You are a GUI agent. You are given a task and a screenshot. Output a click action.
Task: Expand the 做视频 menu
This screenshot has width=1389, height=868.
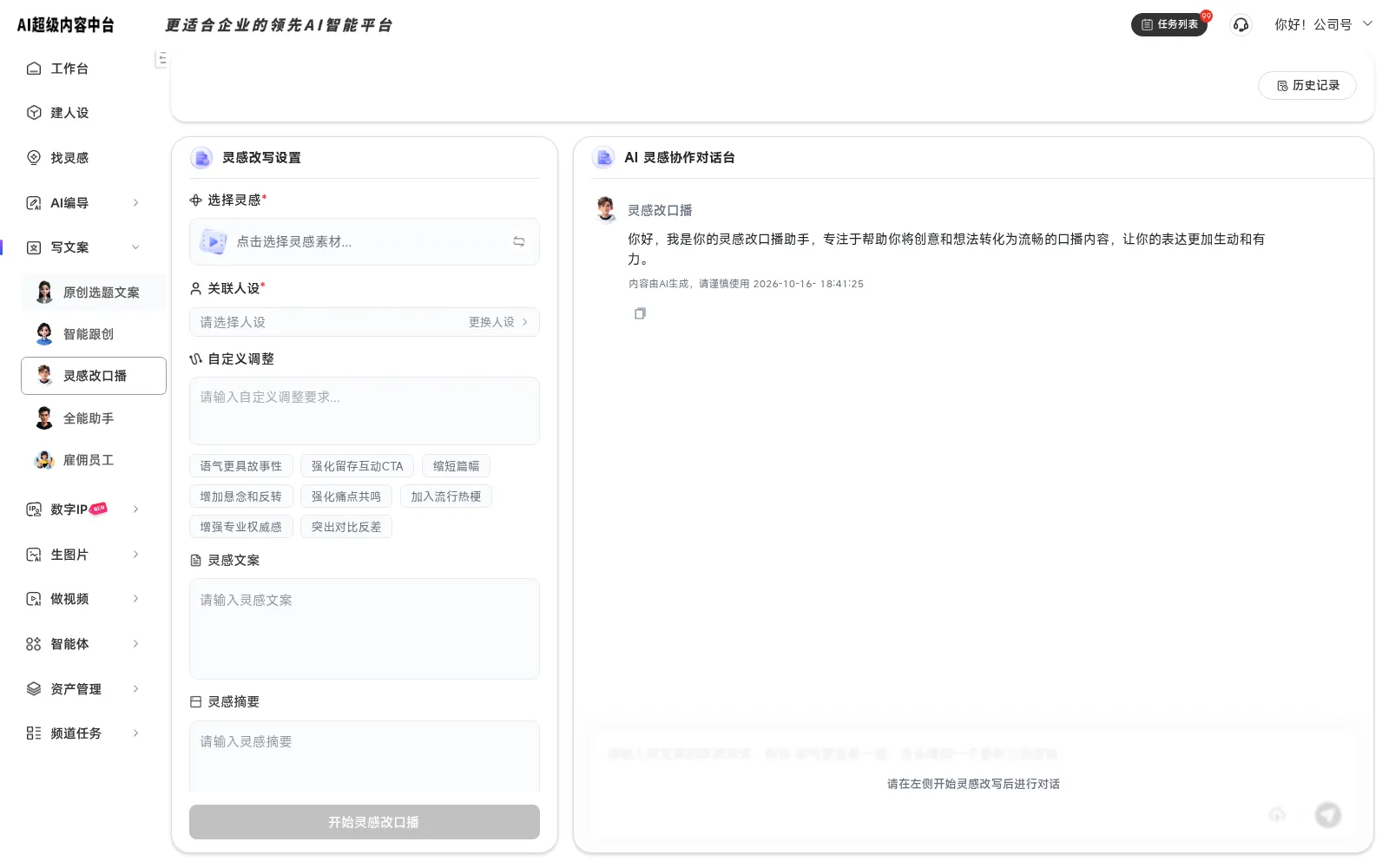(x=83, y=599)
